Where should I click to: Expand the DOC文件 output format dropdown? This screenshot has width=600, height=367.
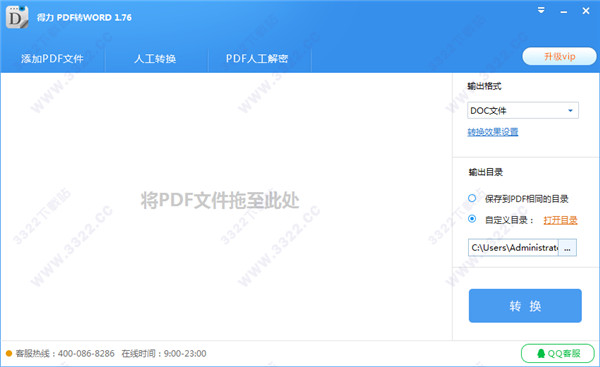coord(523,111)
